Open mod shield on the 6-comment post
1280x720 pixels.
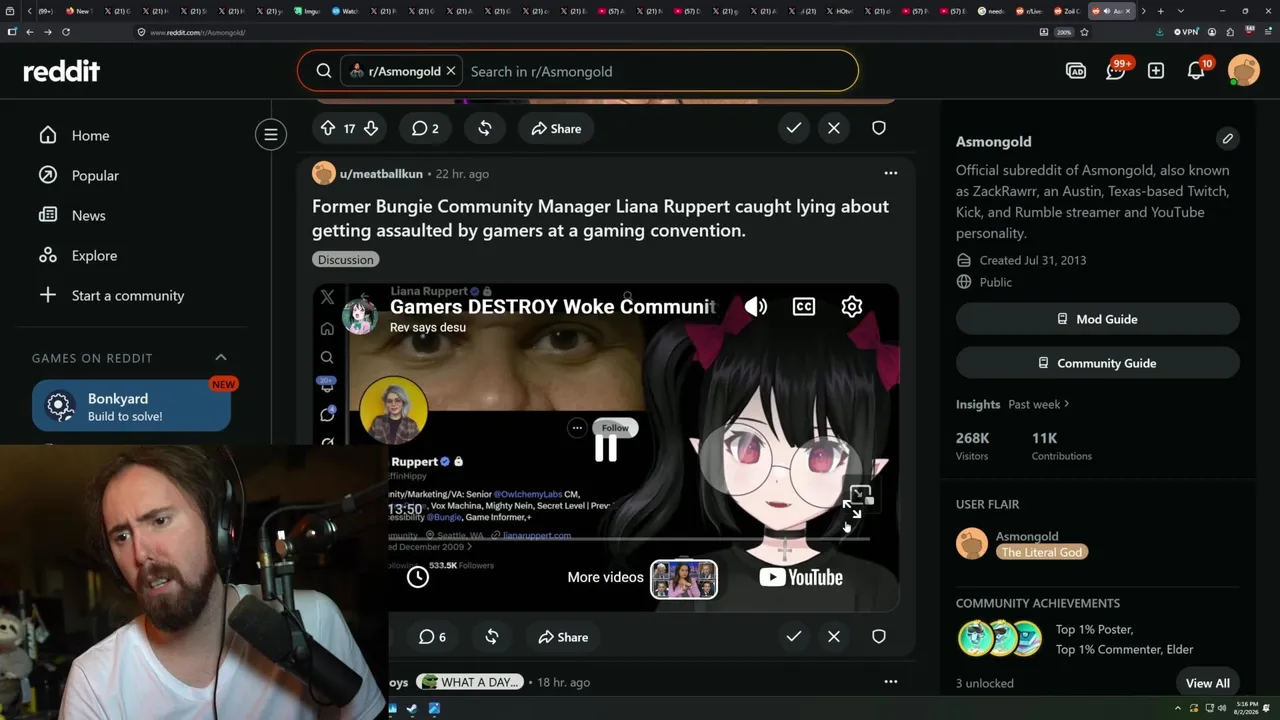coord(879,636)
